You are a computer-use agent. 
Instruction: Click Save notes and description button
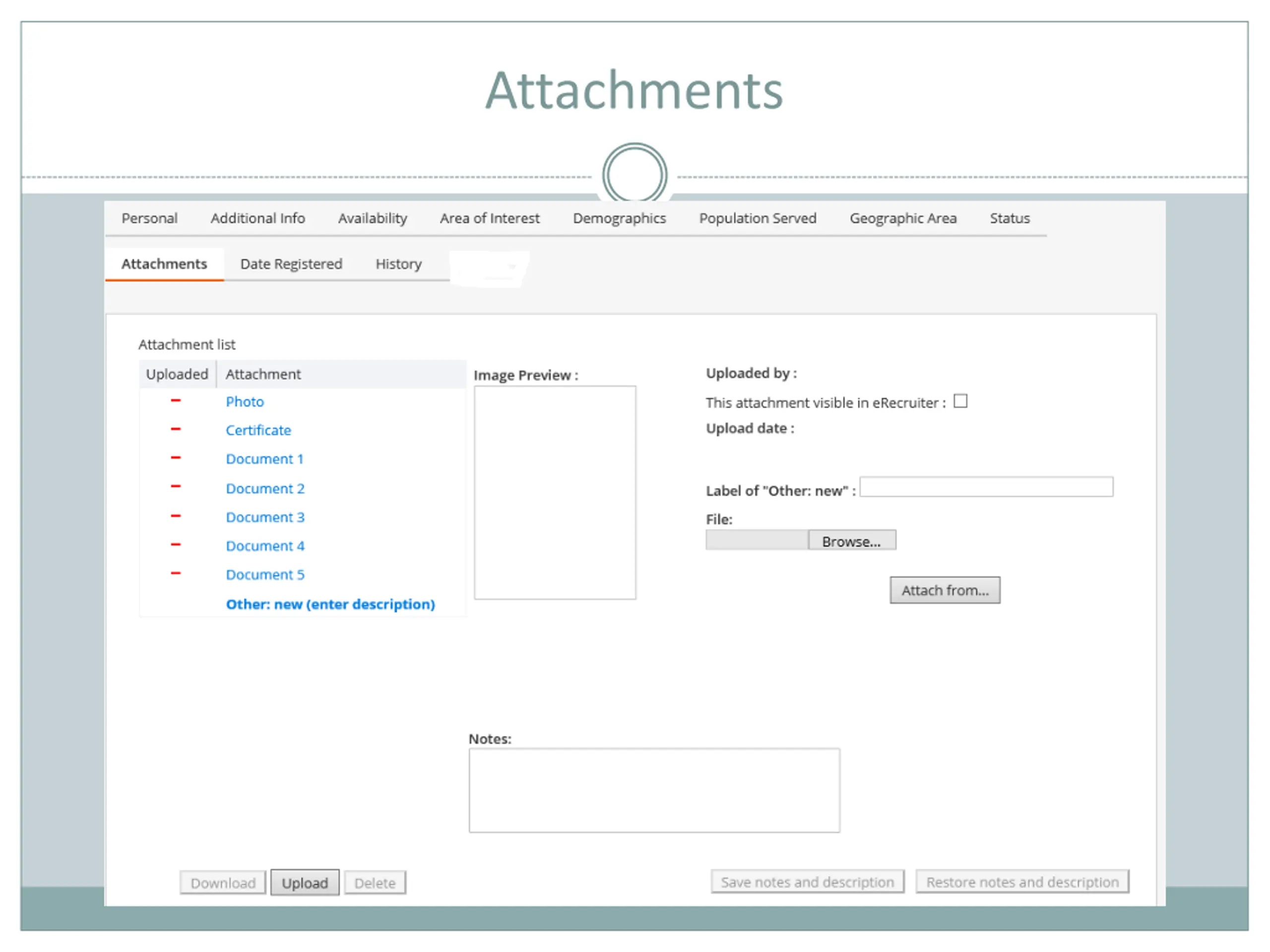pyautogui.click(x=807, y=882)
